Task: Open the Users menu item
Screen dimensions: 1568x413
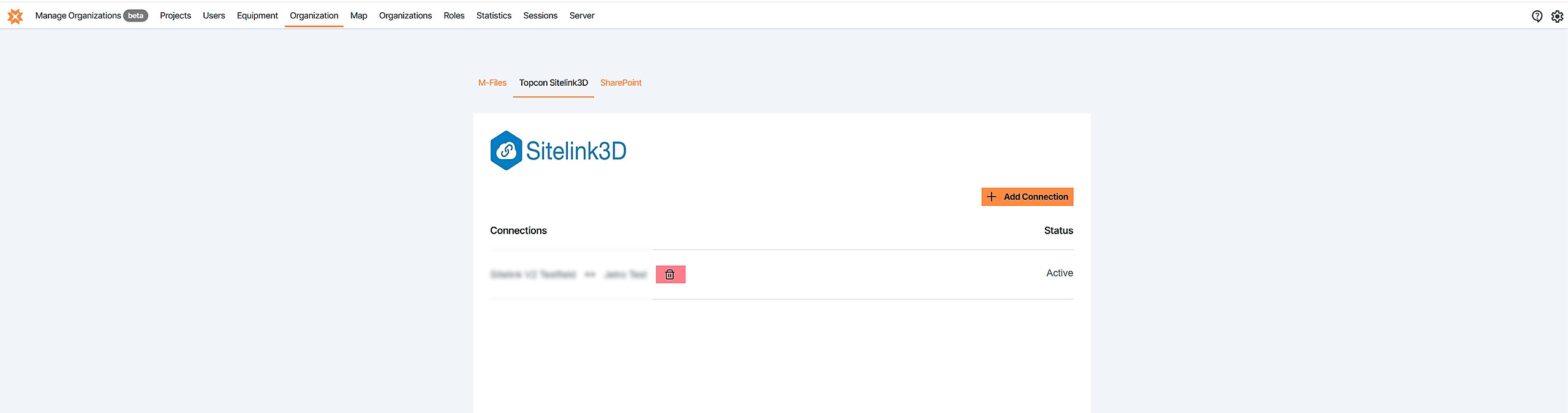Action: pos(214,16)
